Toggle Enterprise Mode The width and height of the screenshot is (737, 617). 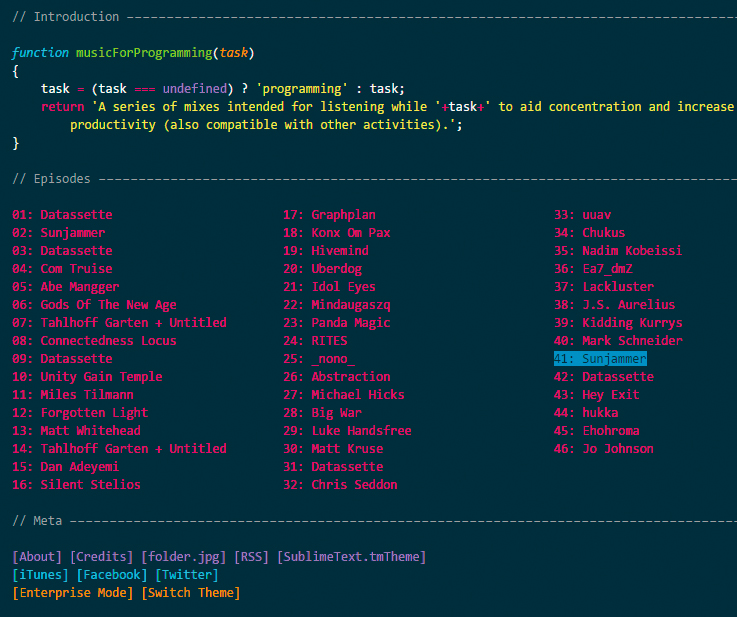click(73, 593)
